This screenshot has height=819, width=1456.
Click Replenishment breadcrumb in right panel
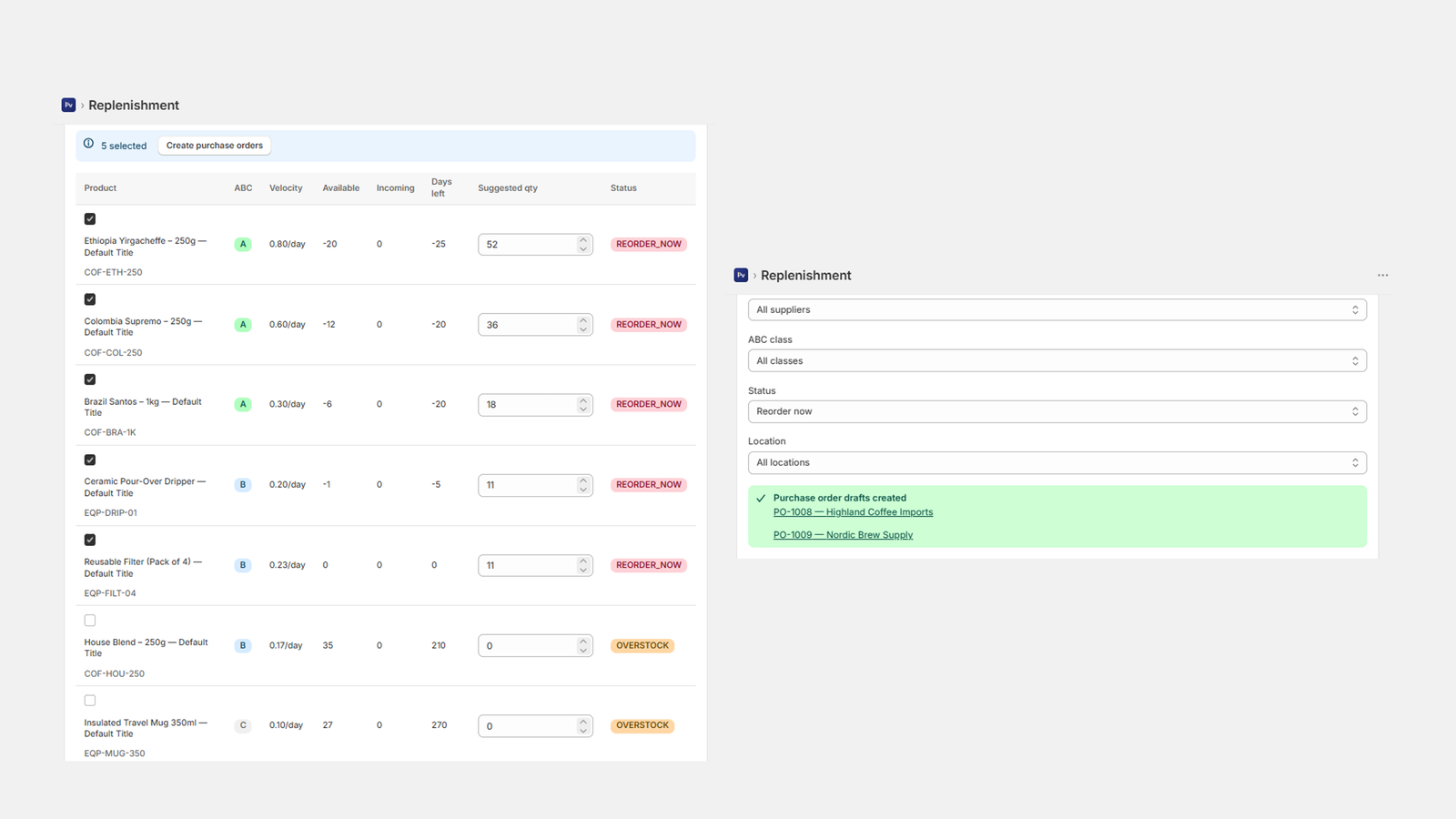click(806, 275)
